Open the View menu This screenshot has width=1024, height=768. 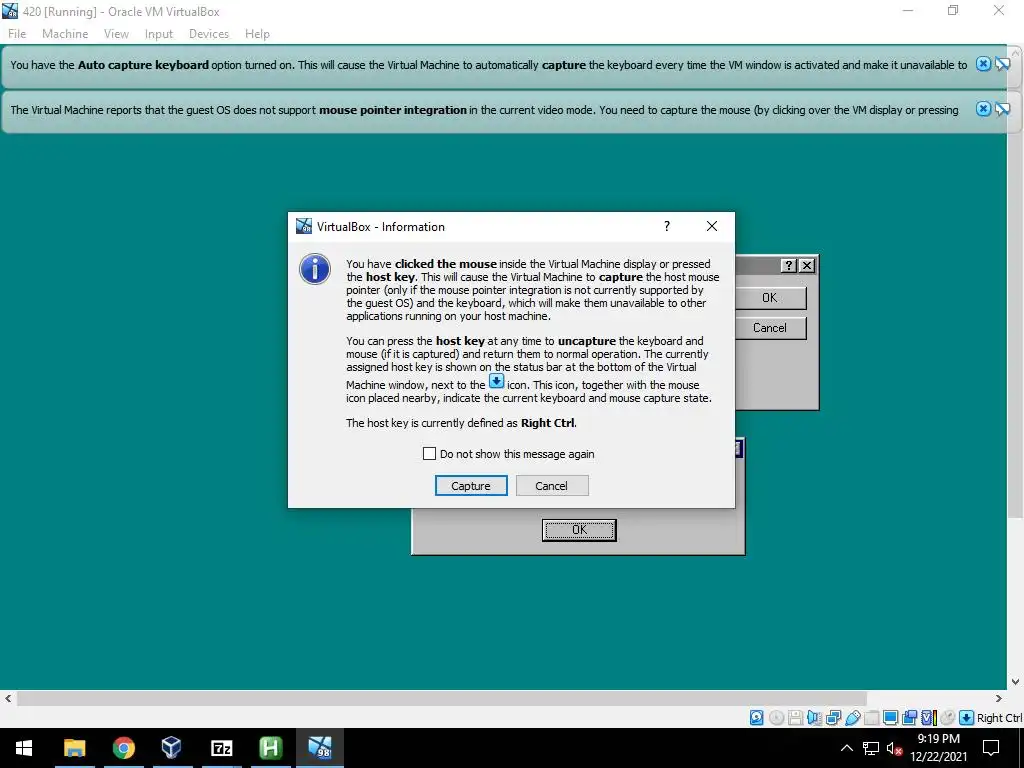point(116,34)
